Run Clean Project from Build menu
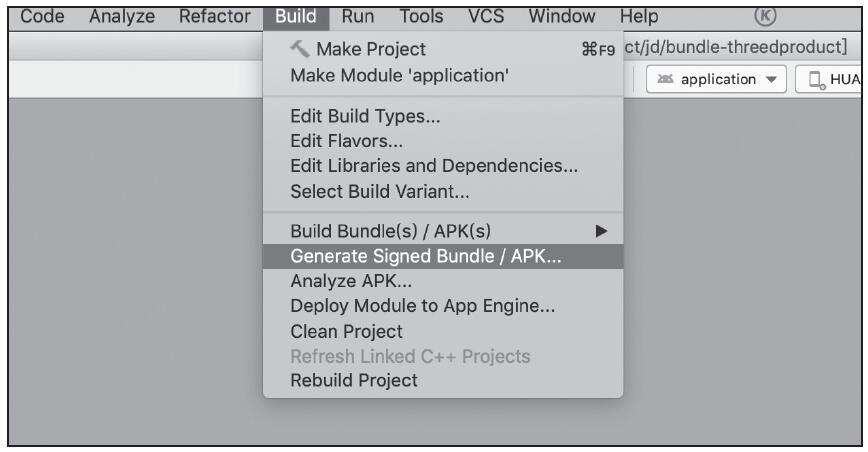This screenshot has width=868, height=452. (346, 331)
